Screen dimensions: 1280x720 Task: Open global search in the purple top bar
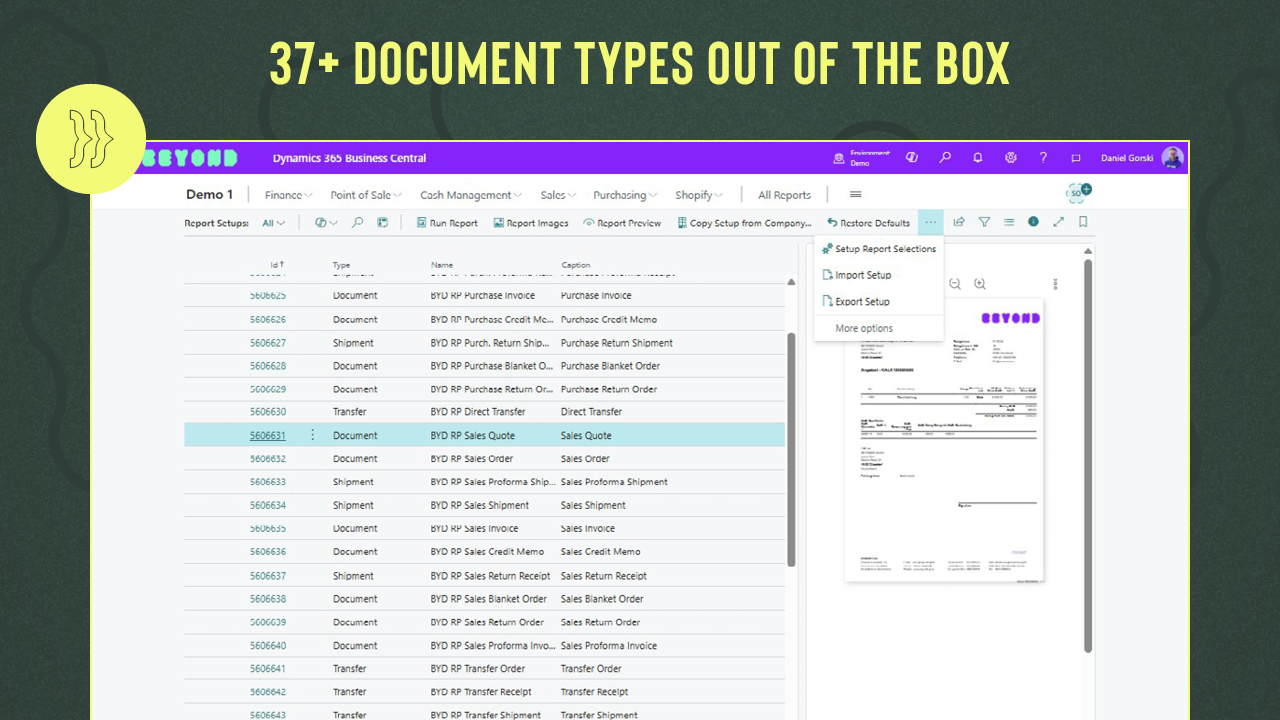click(945, 158)
